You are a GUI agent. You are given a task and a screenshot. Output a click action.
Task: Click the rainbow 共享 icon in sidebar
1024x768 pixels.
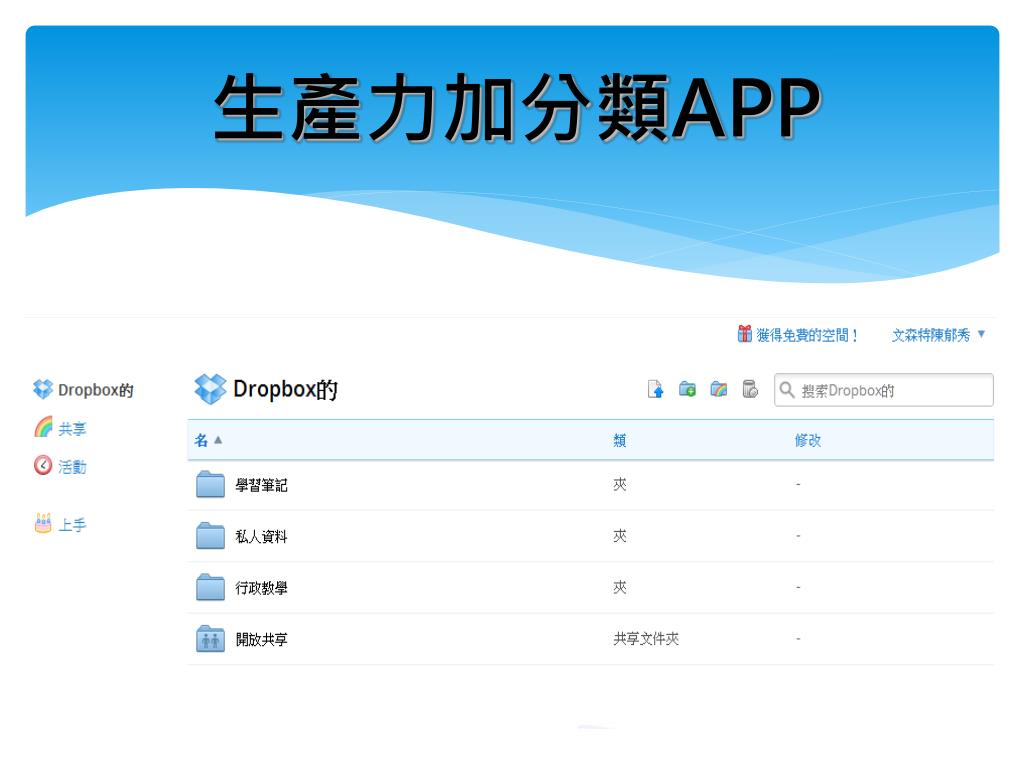[x=43, y=427]
